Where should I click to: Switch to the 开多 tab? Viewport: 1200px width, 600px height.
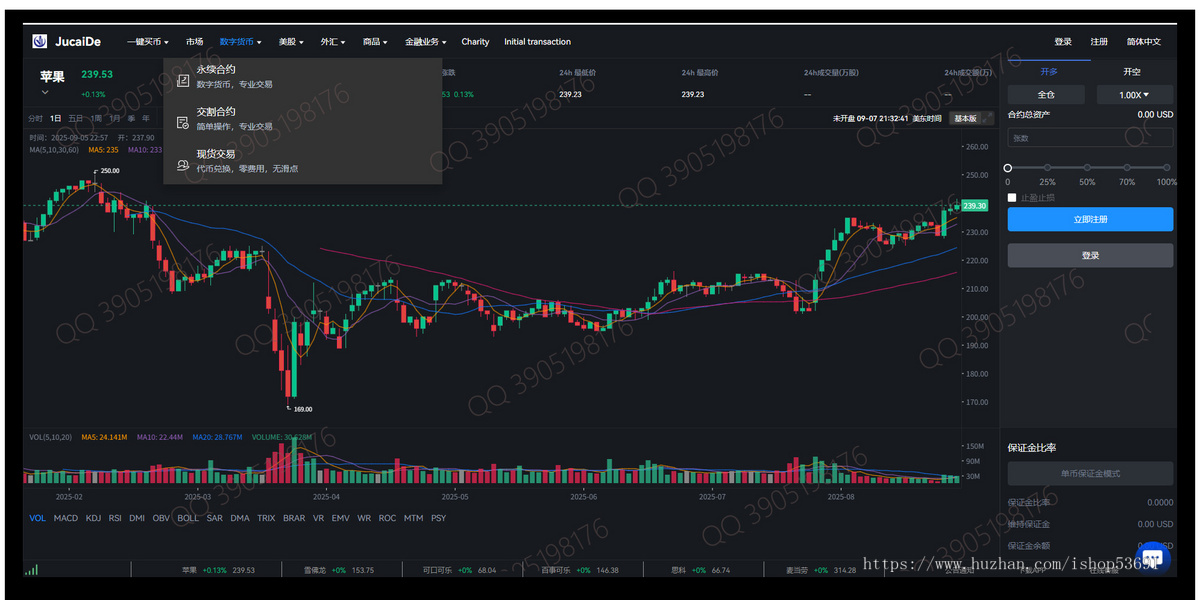[x=1048, y=72]
